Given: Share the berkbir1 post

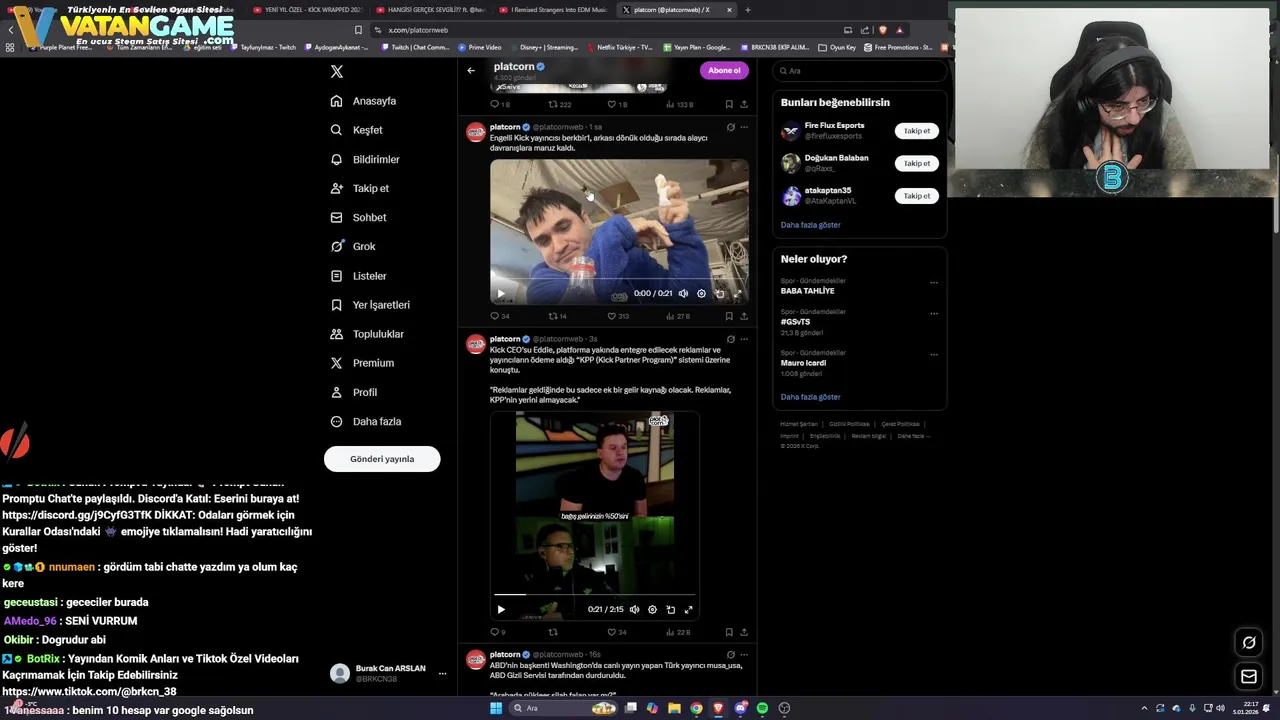Looking at the screenshot, I should coord(744,316).
